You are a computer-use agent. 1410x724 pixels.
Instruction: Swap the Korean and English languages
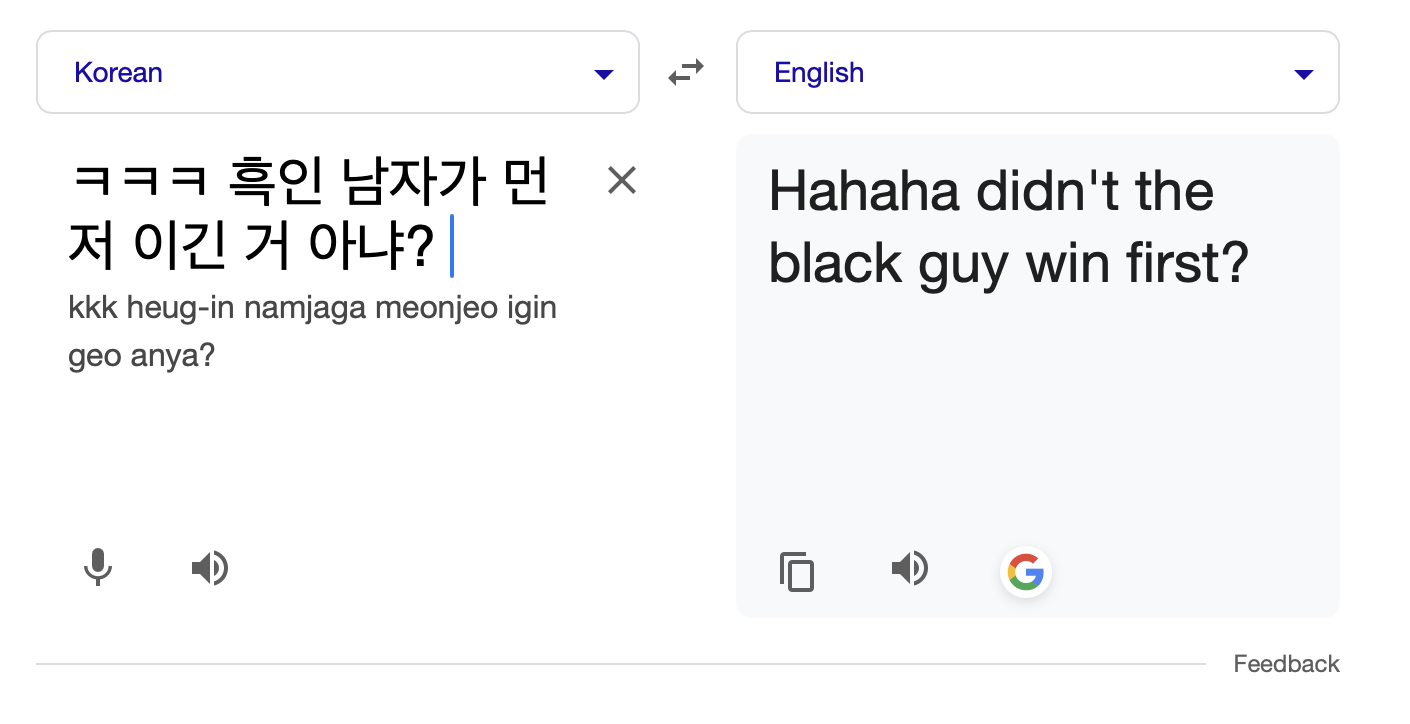686,72
